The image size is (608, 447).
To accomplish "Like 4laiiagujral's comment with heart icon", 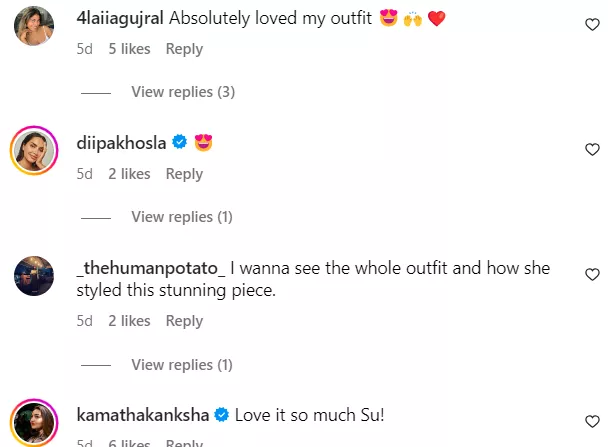I will (590, 25).
